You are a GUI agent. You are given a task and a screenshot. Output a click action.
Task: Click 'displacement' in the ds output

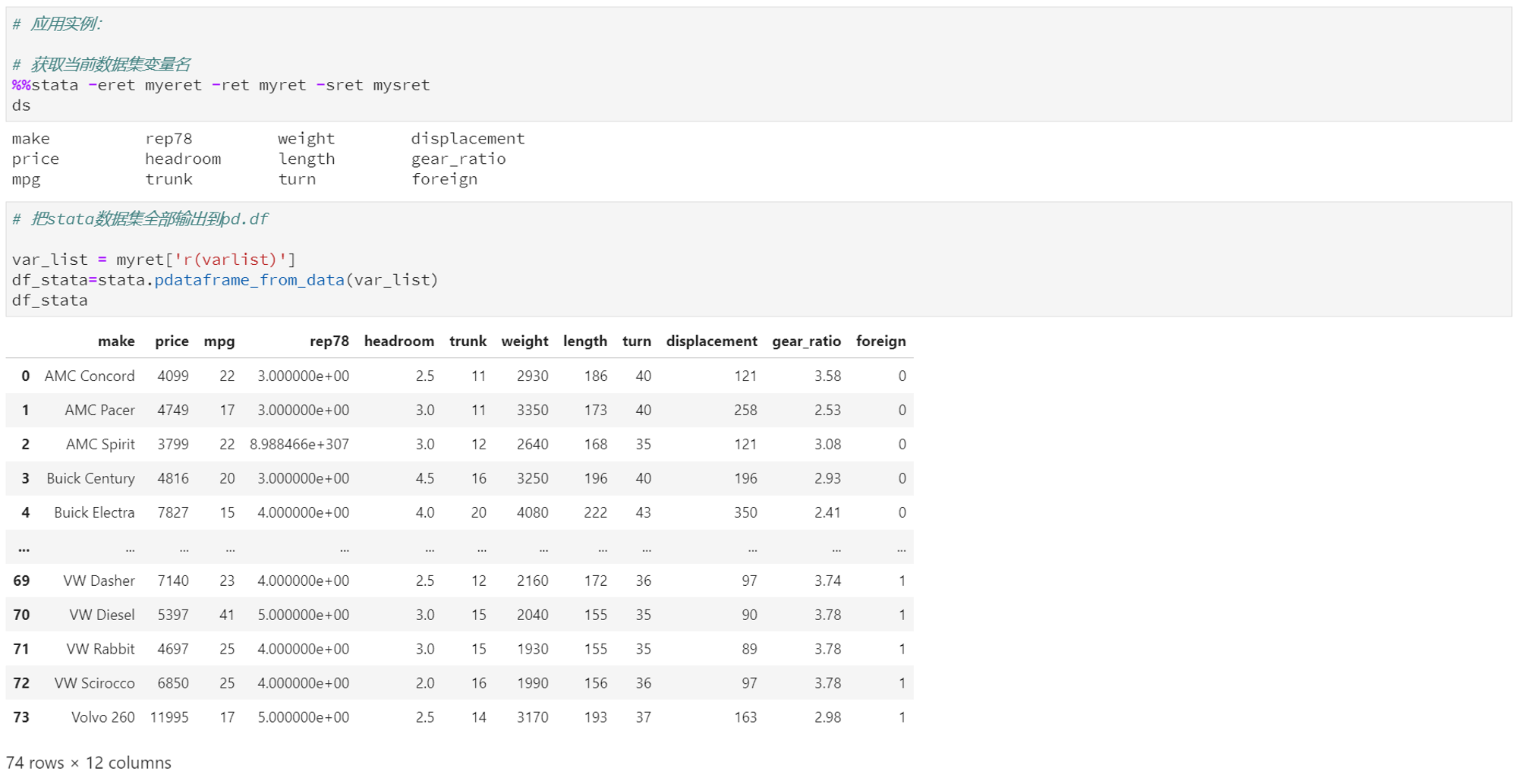point(468,139)
